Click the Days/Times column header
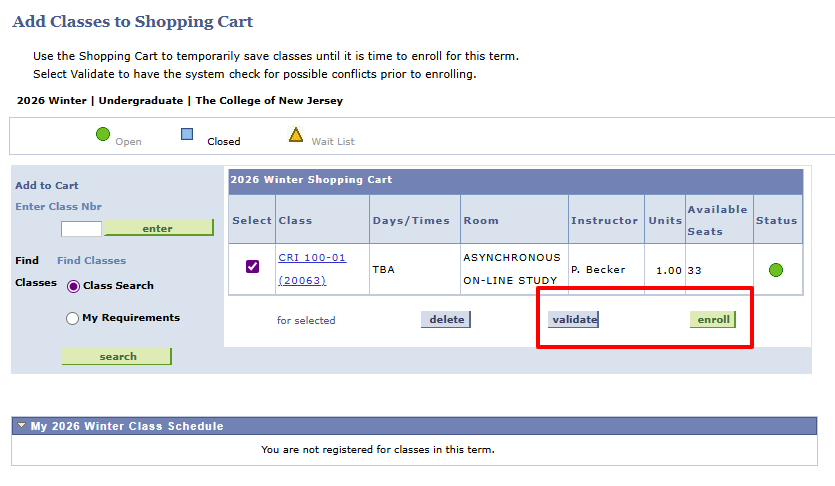The image size is (835, 486). click(x=411, y=220)
